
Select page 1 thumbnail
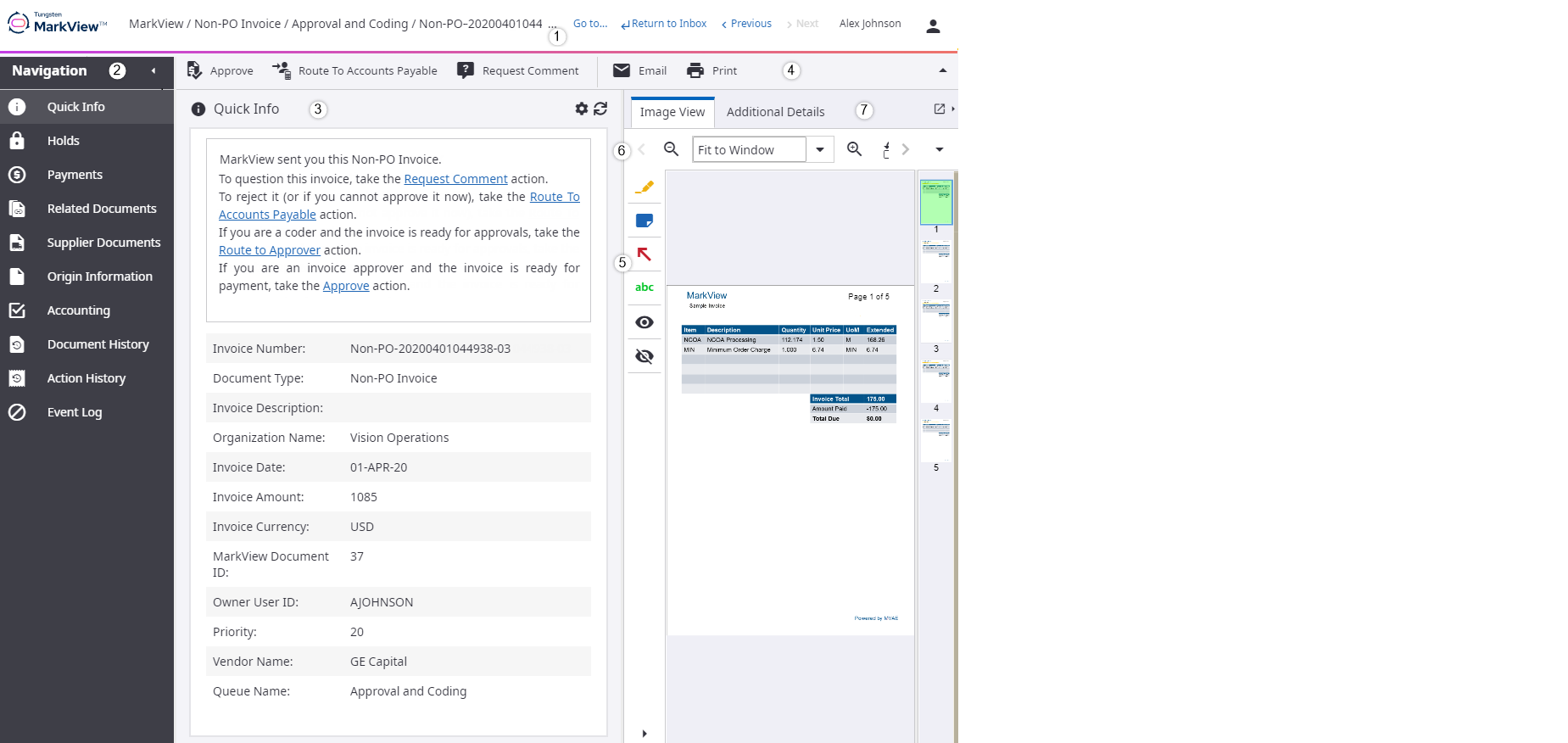pos(936,202)
